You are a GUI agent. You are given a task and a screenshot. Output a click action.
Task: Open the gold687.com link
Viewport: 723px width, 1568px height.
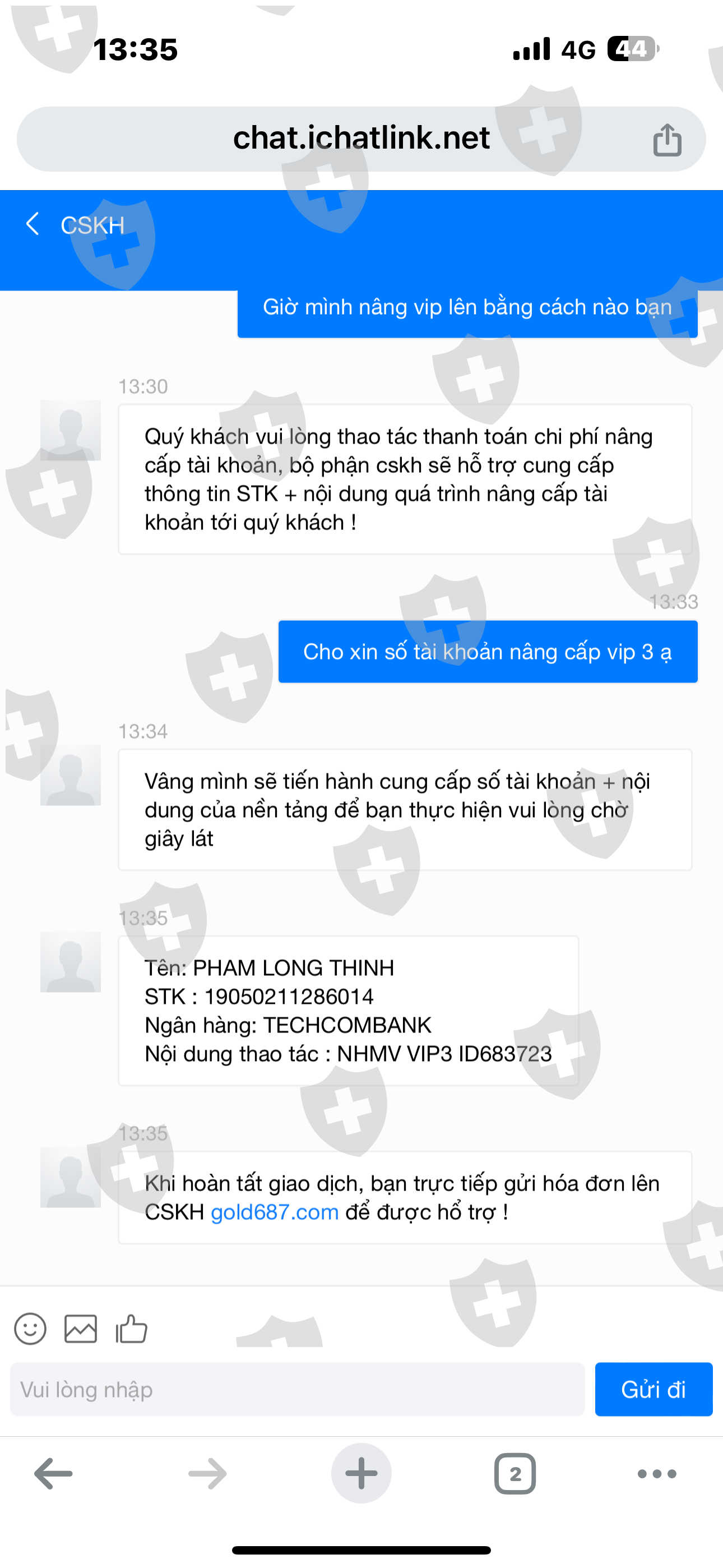(275, 1212)
